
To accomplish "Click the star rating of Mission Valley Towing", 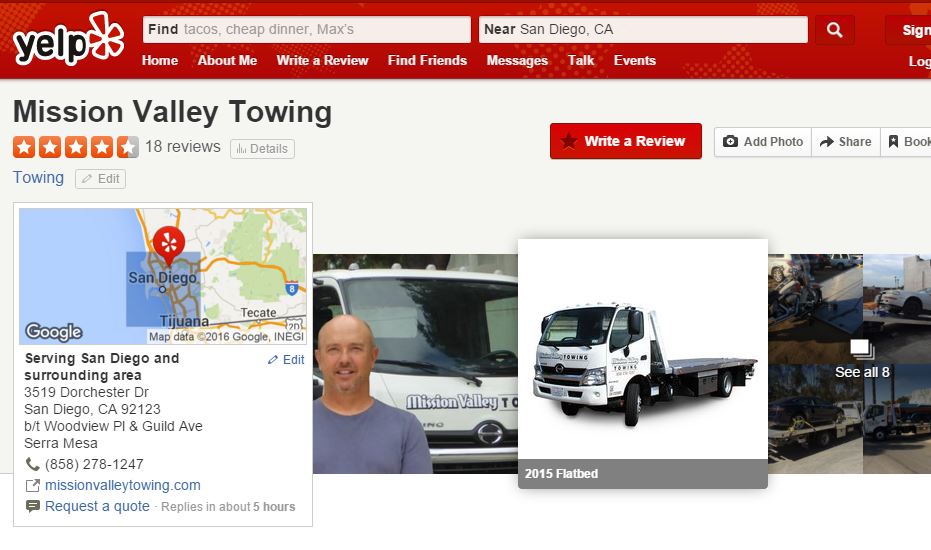I will (x=75, y=147).
